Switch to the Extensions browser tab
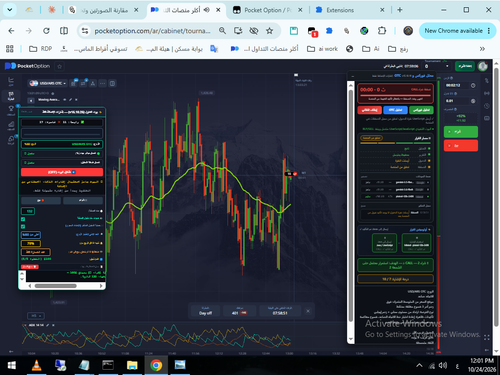This screenshot has height=375, width=500. coord(349,10)
